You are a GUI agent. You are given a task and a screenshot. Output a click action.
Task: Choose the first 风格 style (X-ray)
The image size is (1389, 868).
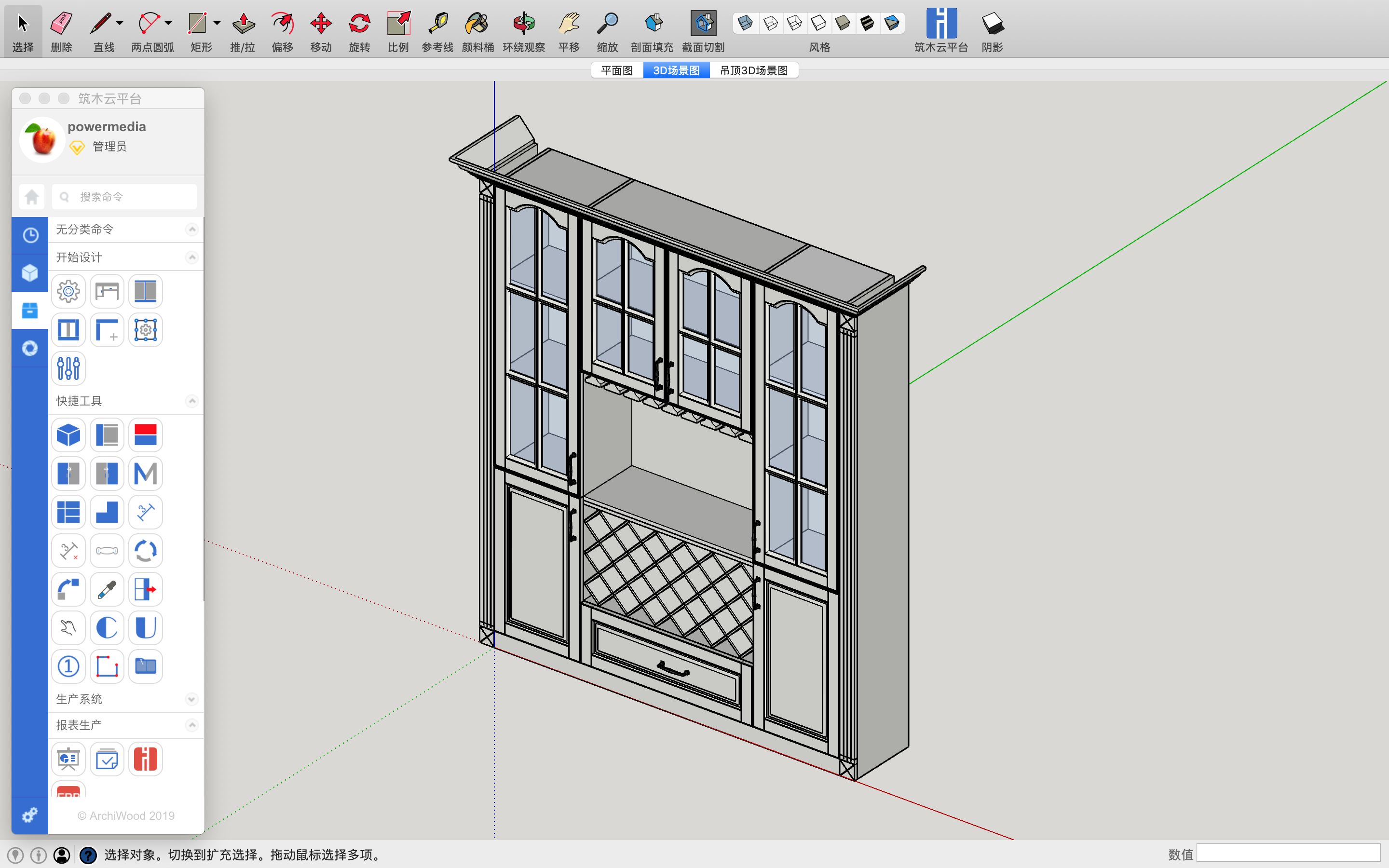746,23
